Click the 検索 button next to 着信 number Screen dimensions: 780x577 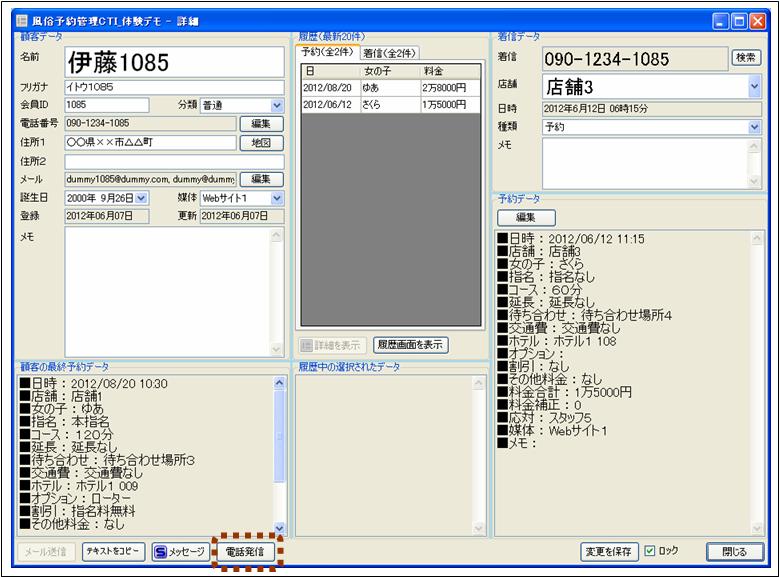(x=746, y=58)
